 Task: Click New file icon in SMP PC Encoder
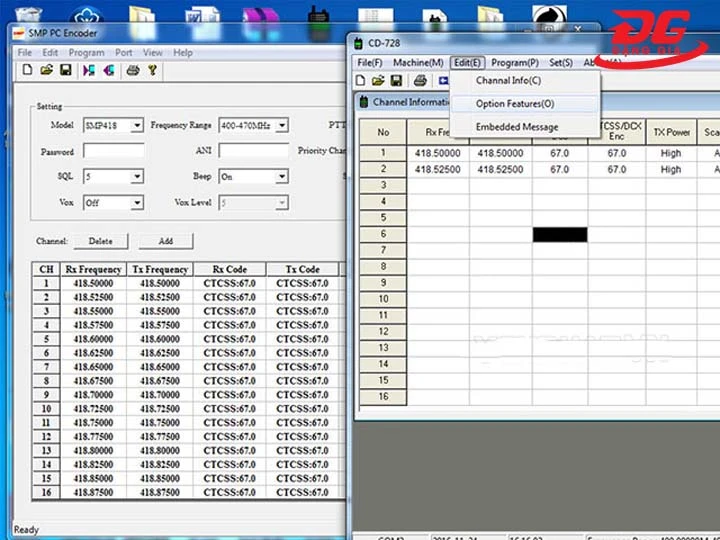(x=26, y=70)
